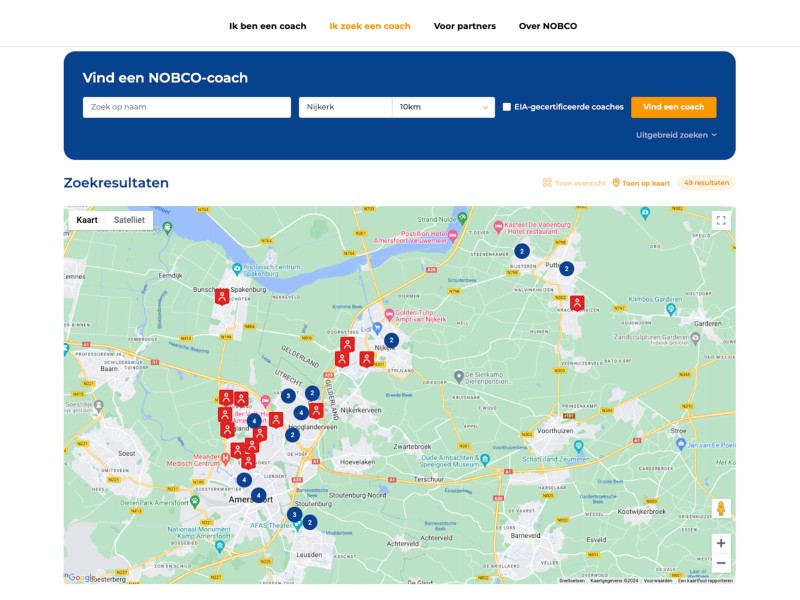Zoom out on the map
The height and width of the screenshot is (600, 800).
(x=721, y=564)
